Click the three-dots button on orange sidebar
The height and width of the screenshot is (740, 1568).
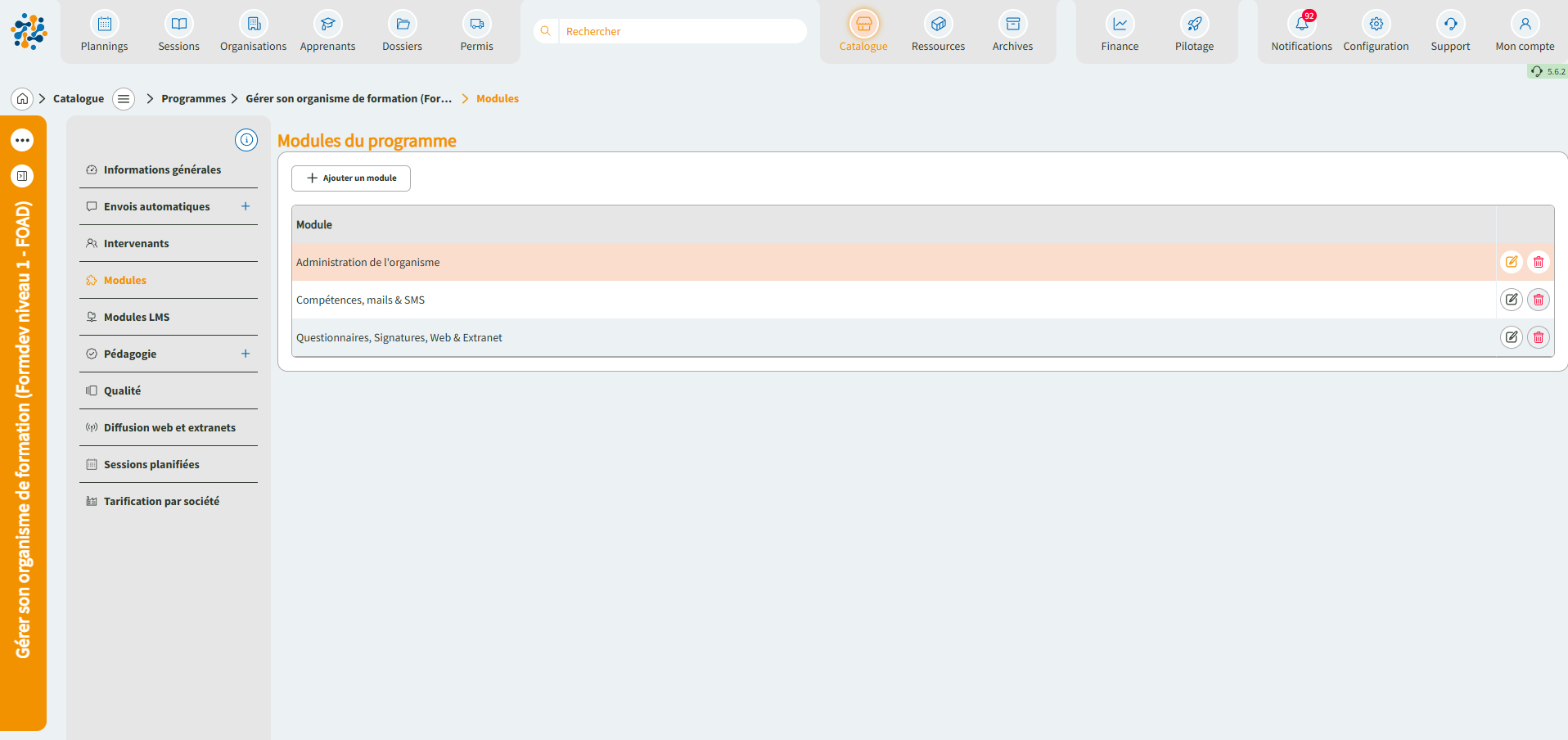click(22, 140)
